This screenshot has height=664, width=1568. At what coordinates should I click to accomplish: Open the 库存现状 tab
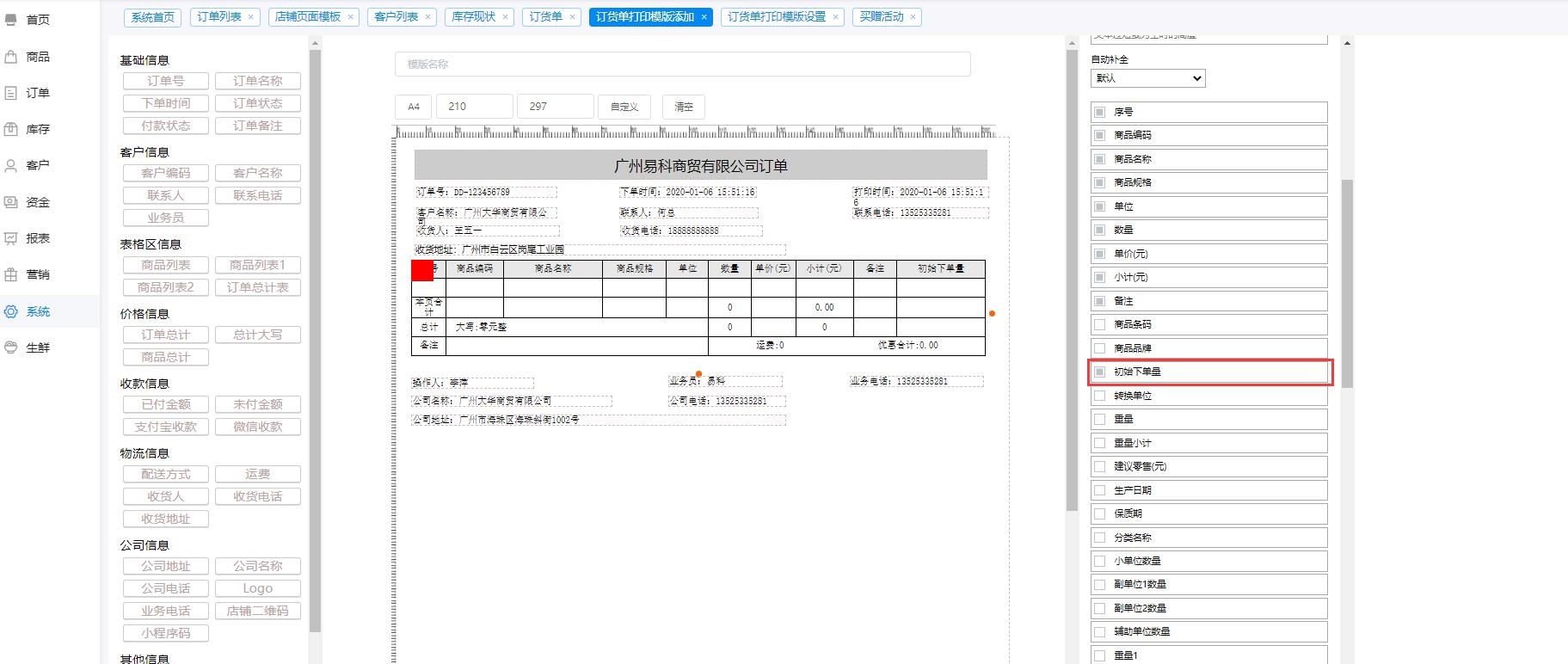pyautogui.click(x=474, y=17)
